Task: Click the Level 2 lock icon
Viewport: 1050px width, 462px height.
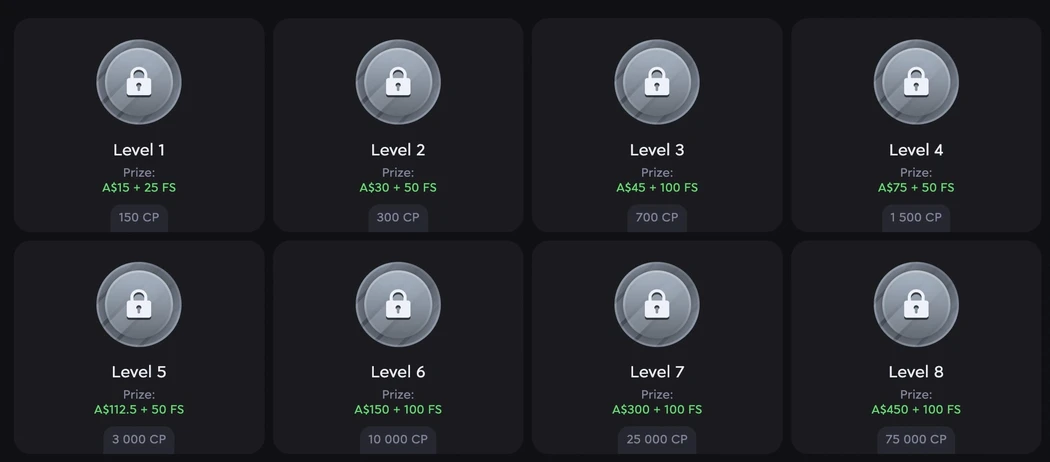Action: click(x=398, y=83)
